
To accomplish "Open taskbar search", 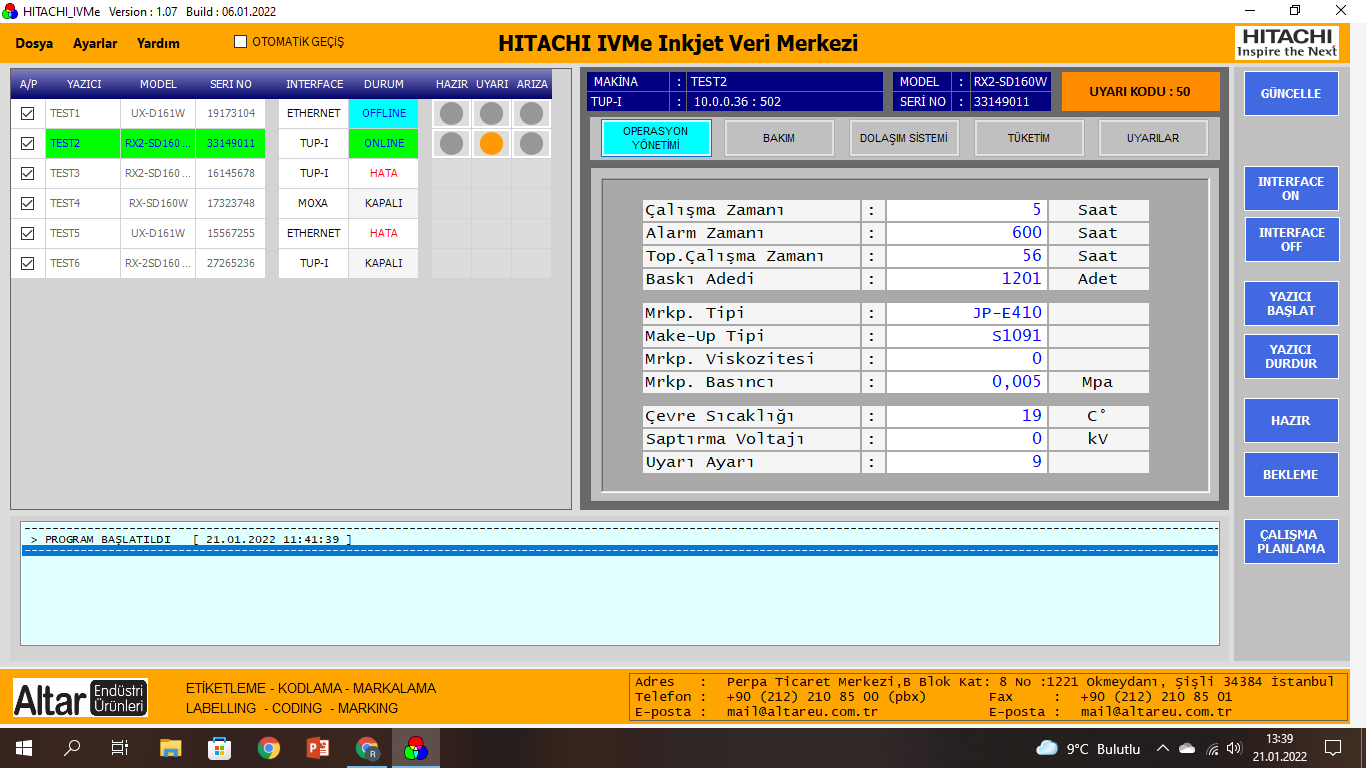I will click(x=72, y=748).
